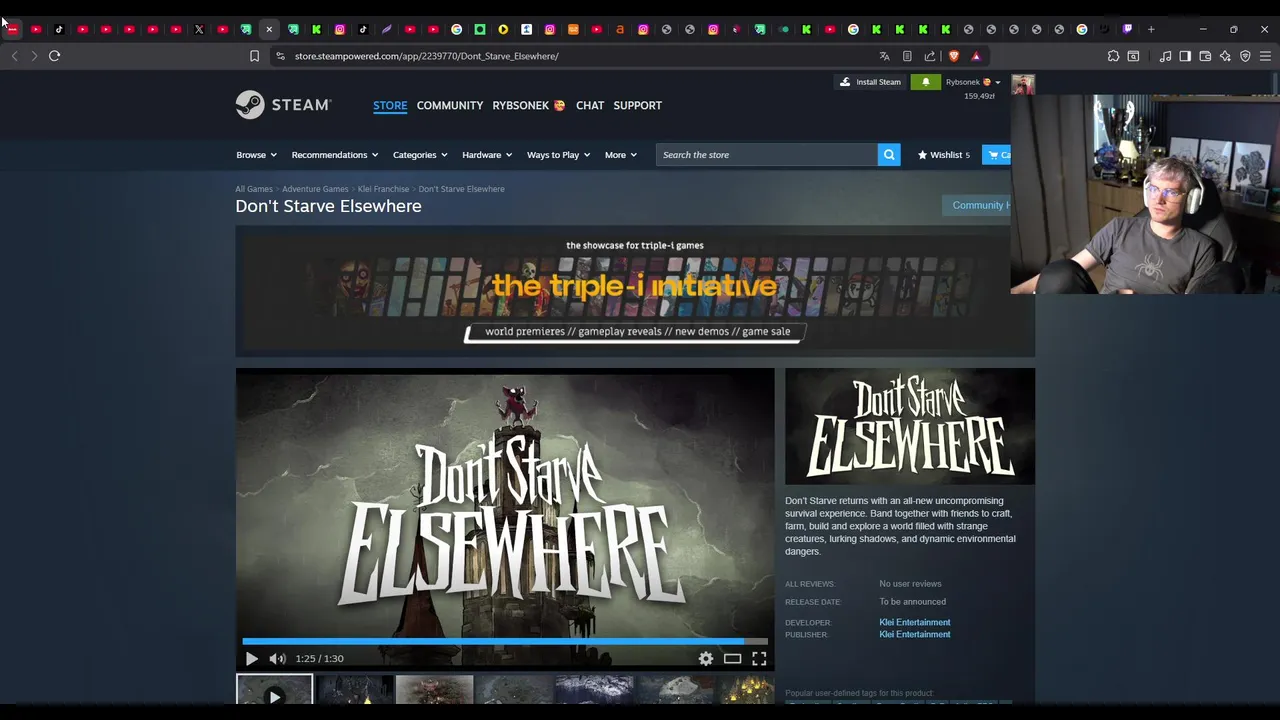Go back with the browser back arrow
1280x720 pixels.
[x=14, y=56]
